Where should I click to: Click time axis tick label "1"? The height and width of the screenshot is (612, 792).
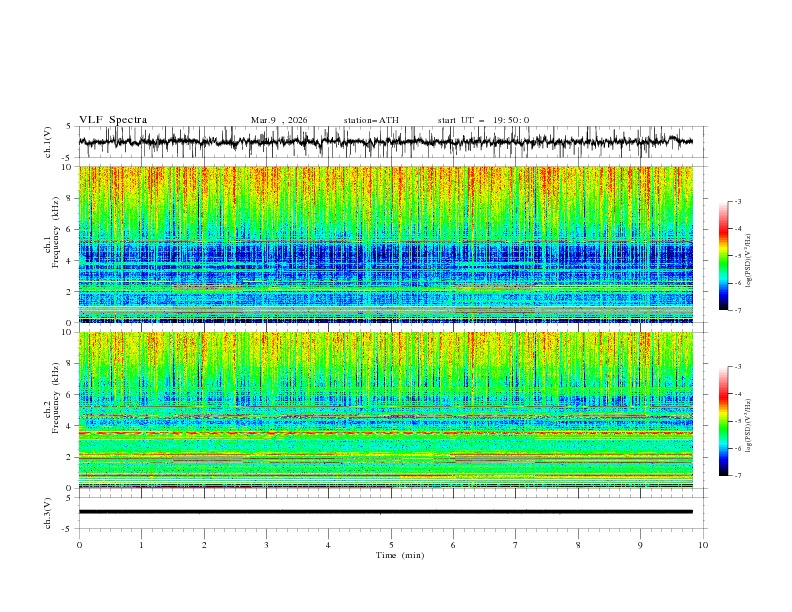coord(141,545)
